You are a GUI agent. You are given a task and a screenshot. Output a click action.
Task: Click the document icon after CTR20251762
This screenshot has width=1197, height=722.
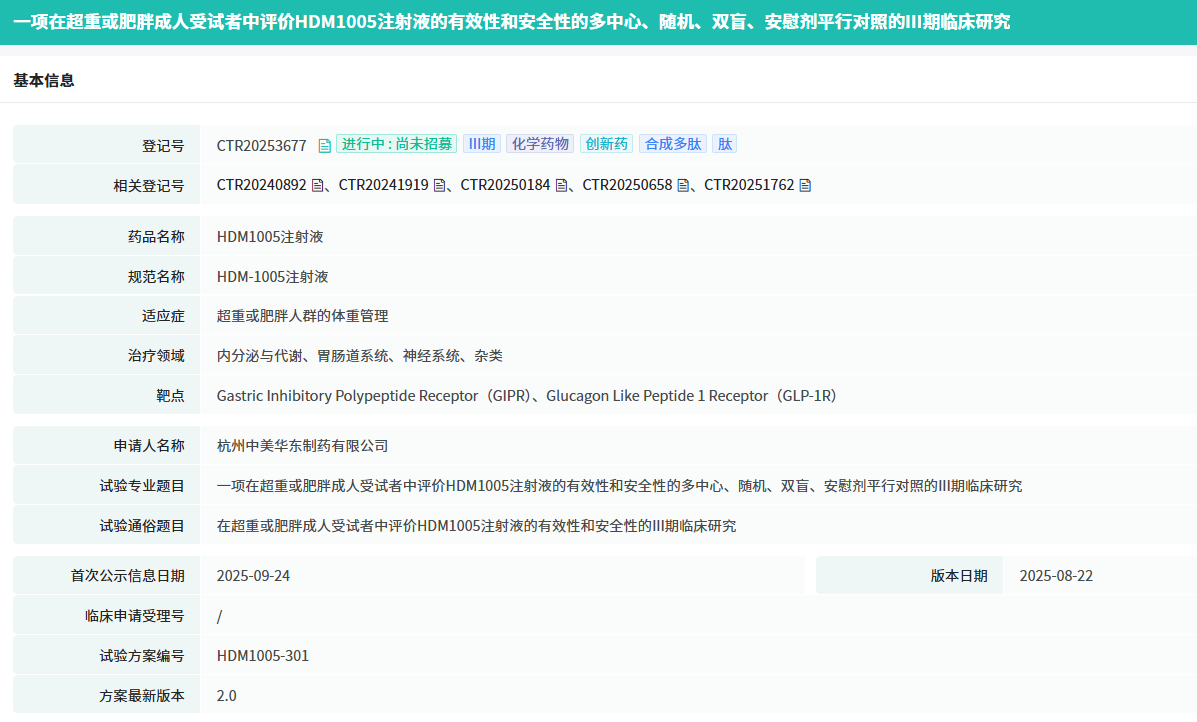coord(805,185)
